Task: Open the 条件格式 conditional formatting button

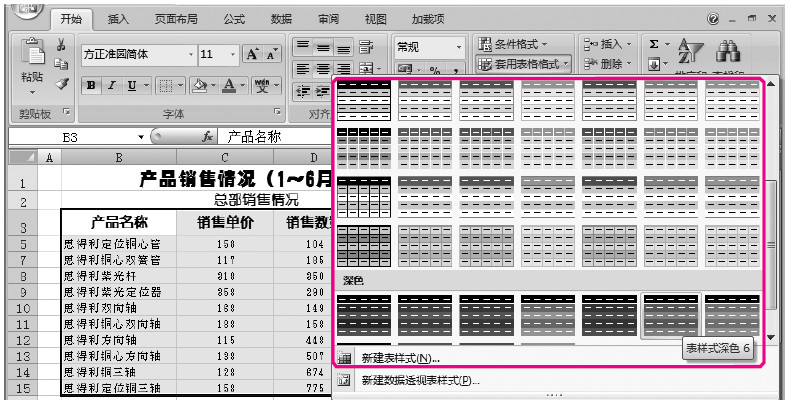Action: 513,44
